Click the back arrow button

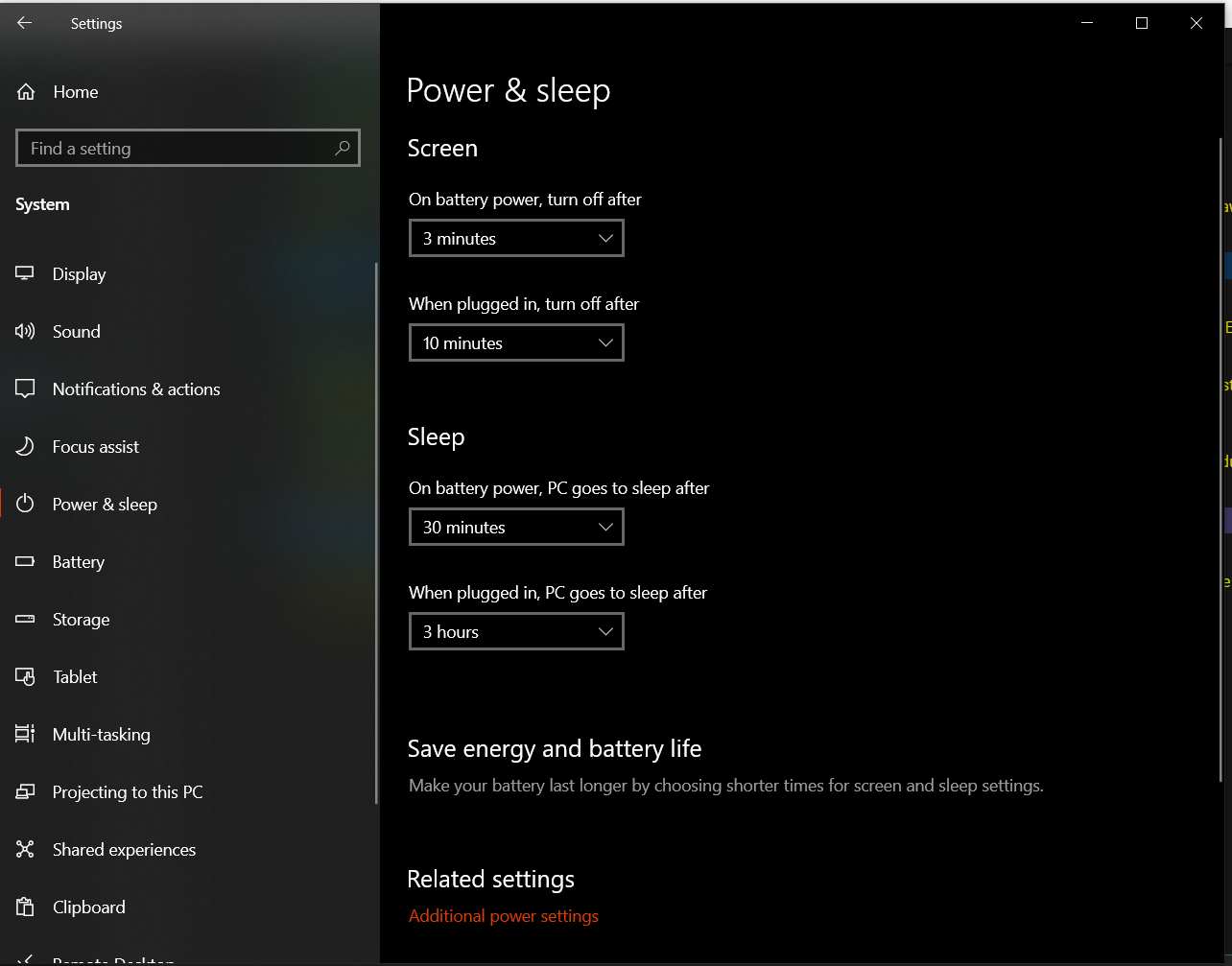click(x=23, y=23)
